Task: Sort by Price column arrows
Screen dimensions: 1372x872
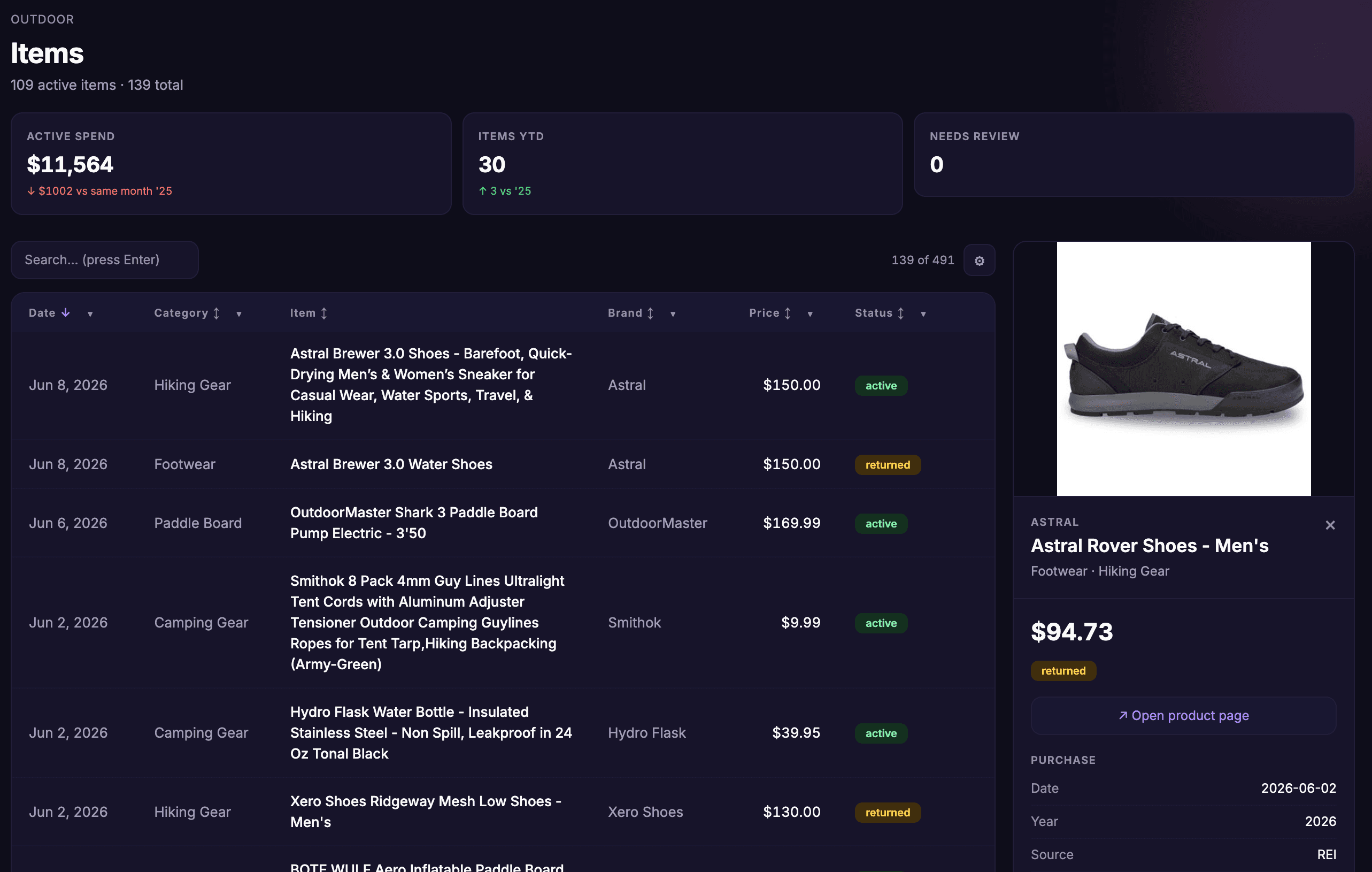Action: 788,313
